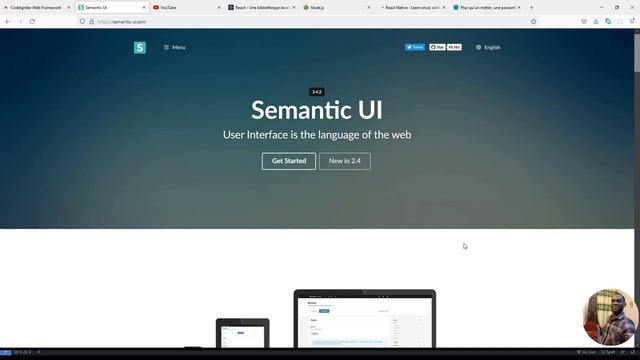This screenshot has width=640, height=360.
Task: Click the presenter webcam overlay
Action: click(610, 317)
